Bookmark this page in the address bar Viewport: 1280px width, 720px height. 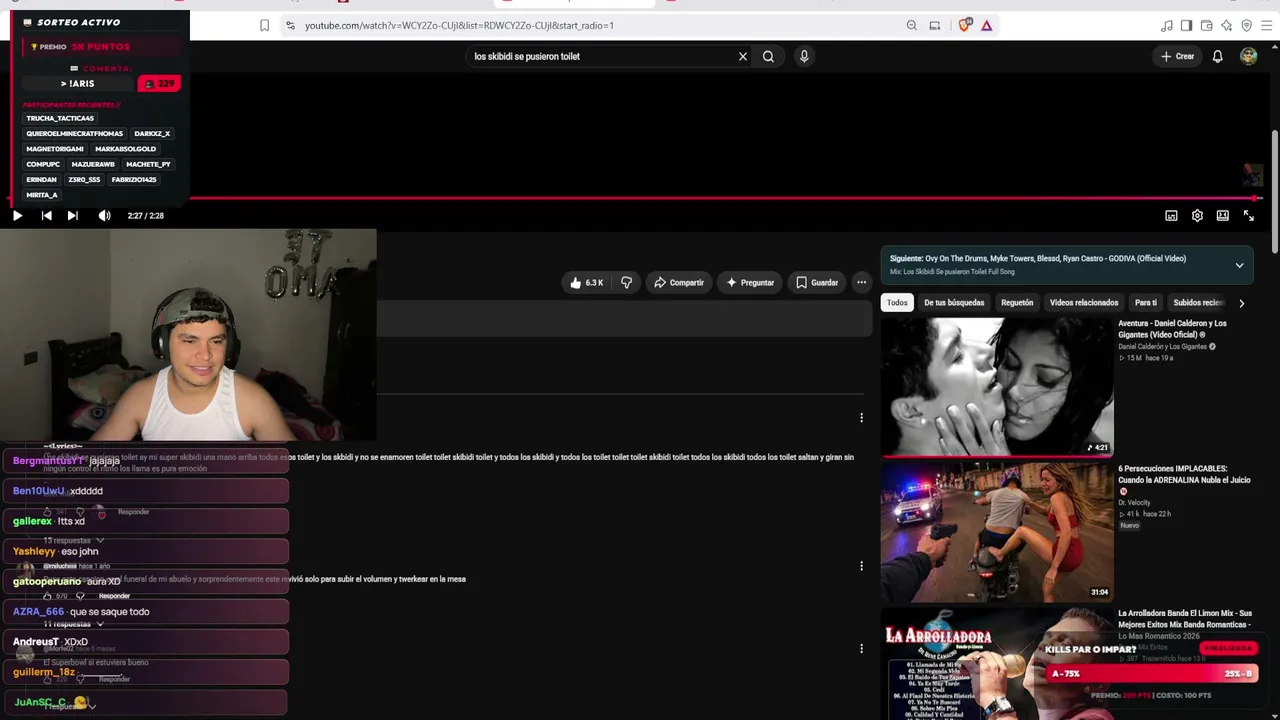264,25
